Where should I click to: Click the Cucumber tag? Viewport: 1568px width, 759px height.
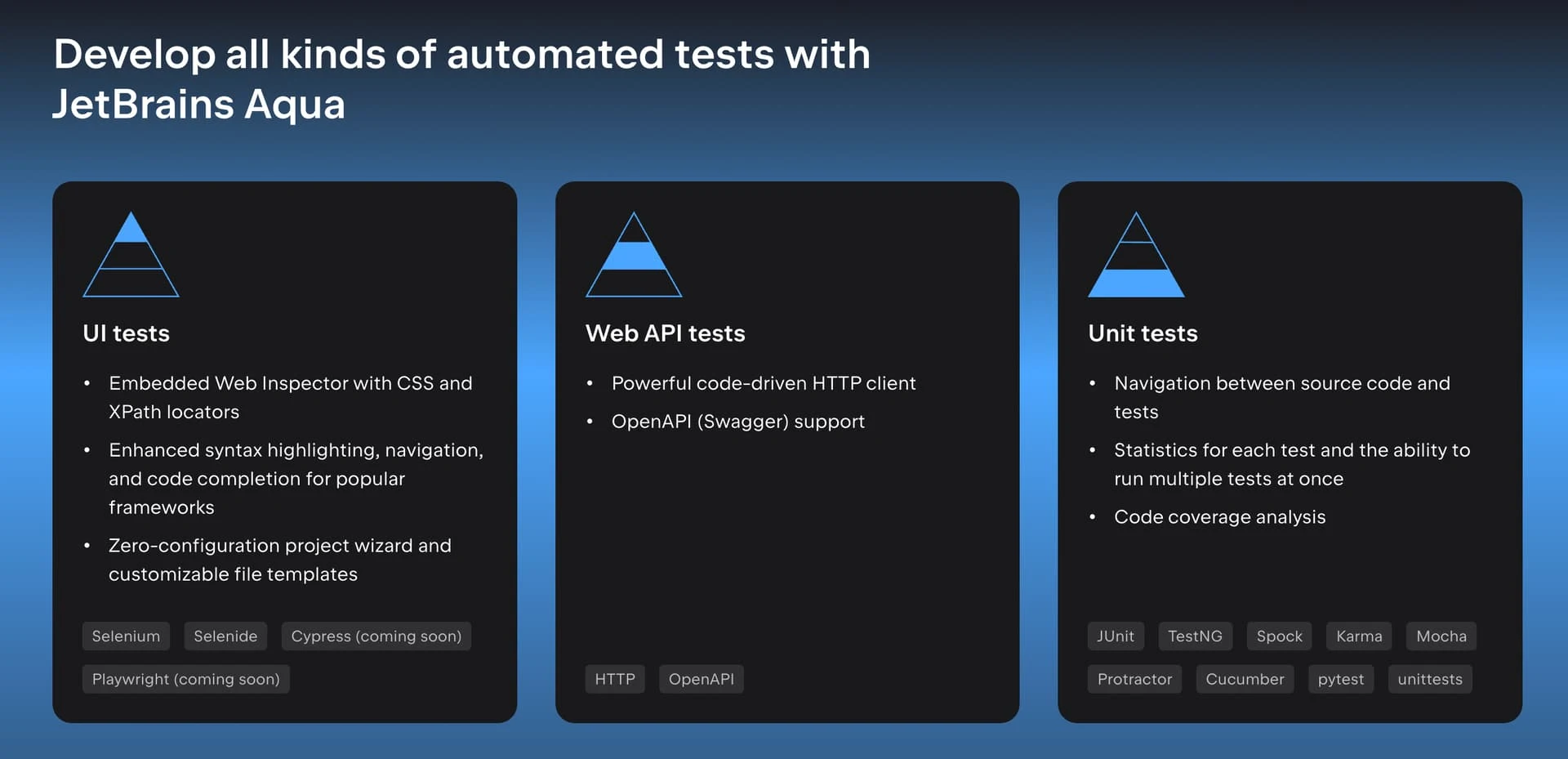(x=1245, y=679)
